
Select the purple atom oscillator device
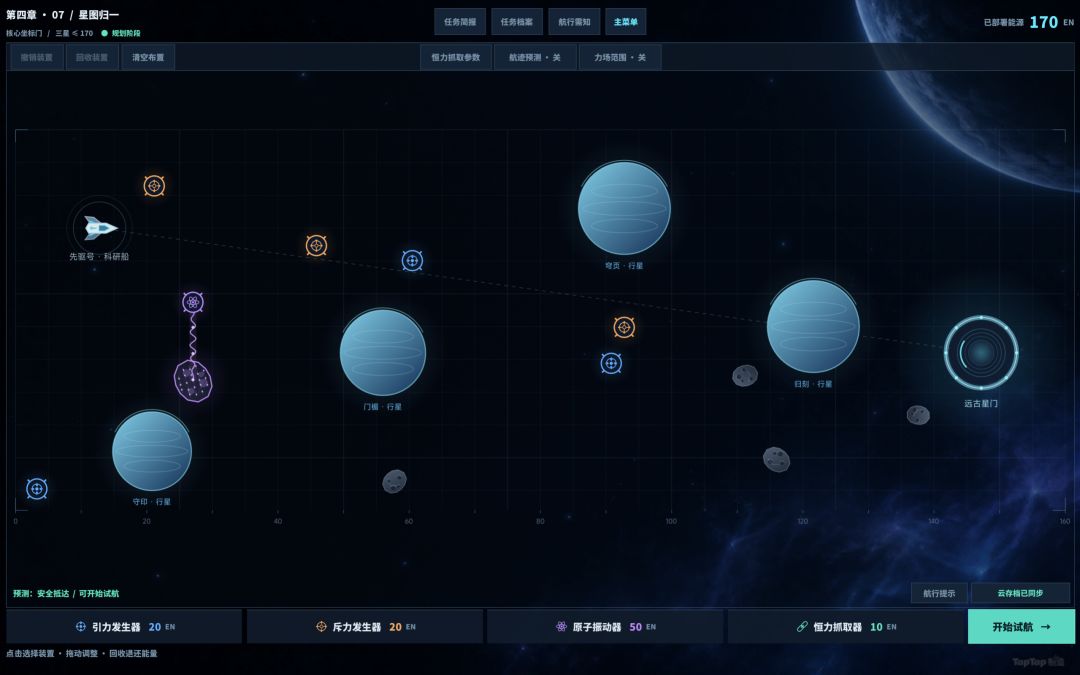(x=193, y=302)
